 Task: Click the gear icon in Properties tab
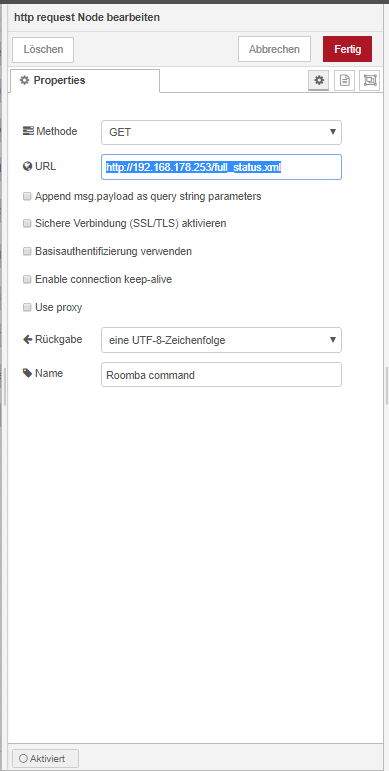click(24, 80)
